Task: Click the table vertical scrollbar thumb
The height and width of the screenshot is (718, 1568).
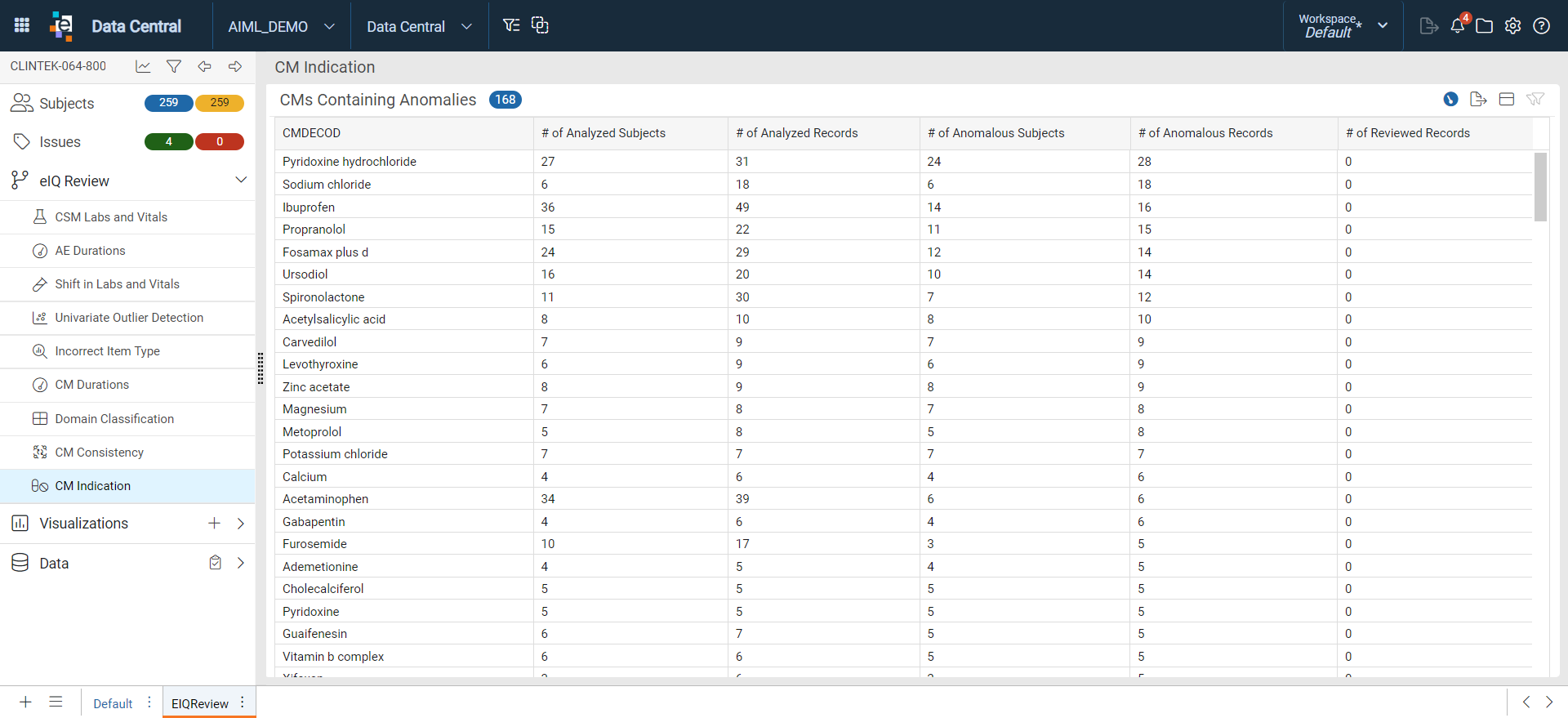Action: [x=1540, y=187]
